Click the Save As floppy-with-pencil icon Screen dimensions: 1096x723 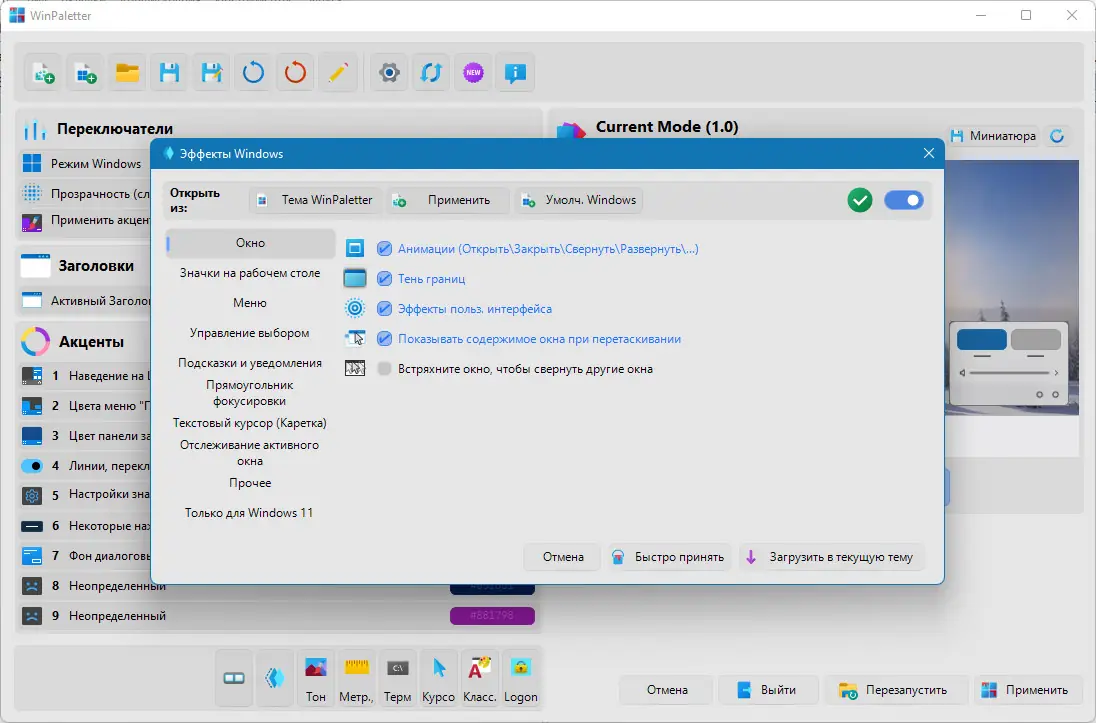point(211,73)
